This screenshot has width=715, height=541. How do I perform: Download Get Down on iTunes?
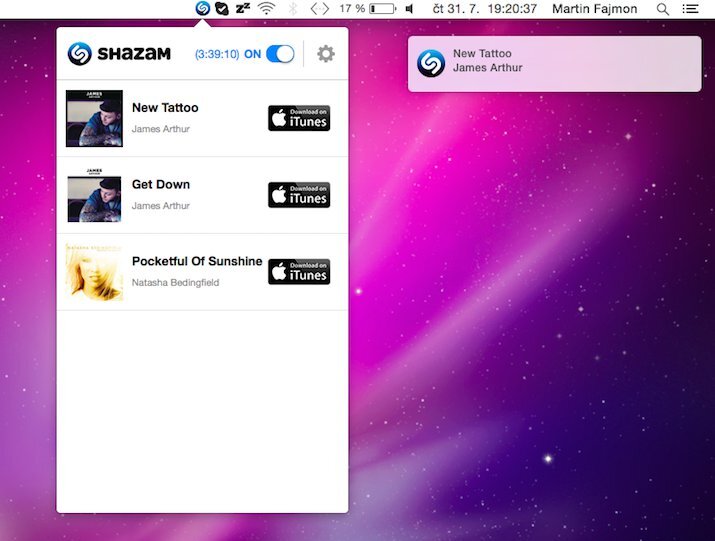point(299,195)
